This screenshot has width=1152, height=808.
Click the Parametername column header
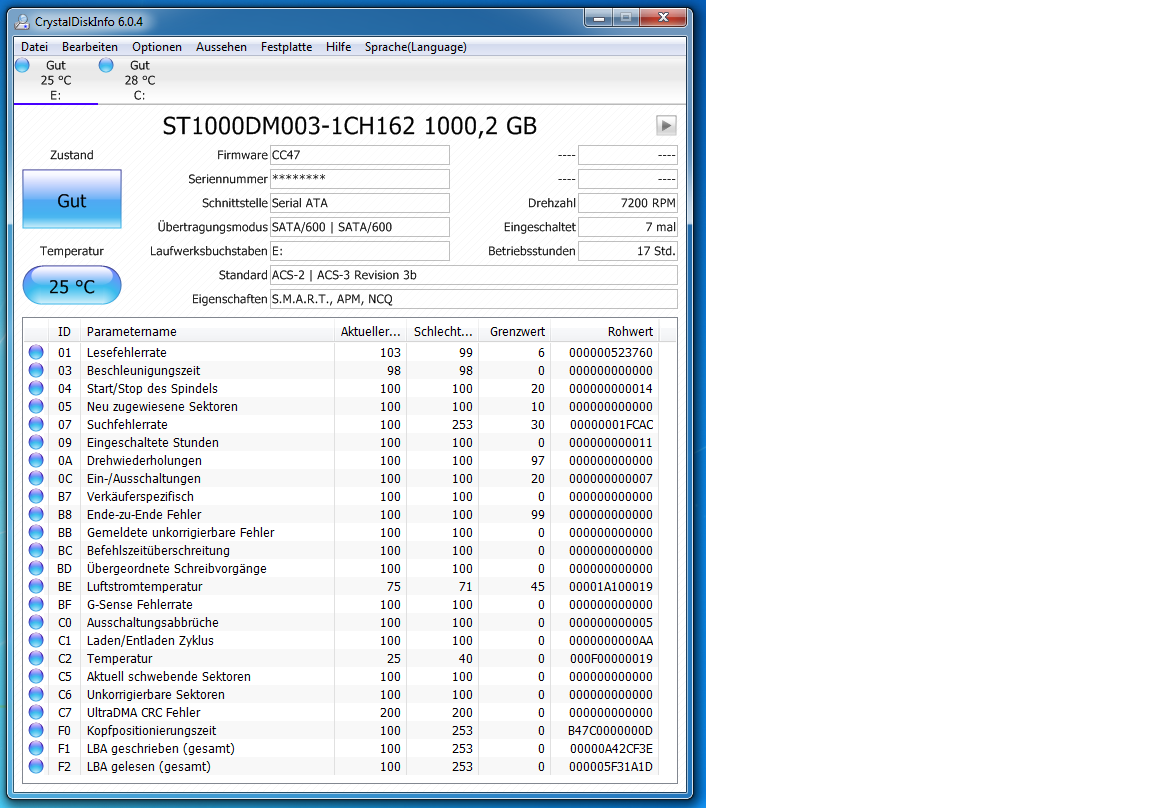207,331
